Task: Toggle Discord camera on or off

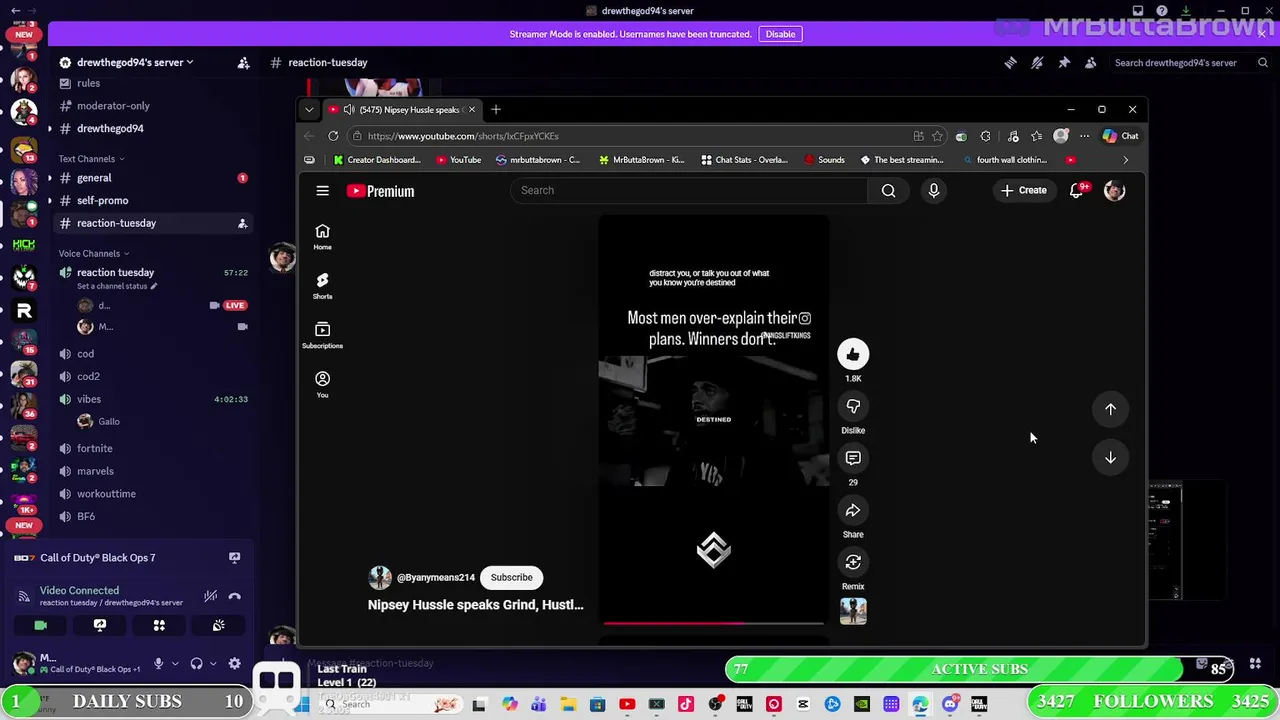Action: (x=41, y=625)
